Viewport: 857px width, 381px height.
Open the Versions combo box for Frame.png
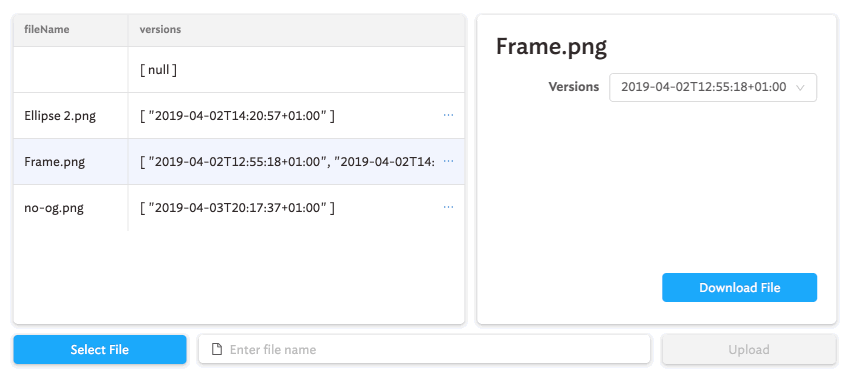(713, 87)
